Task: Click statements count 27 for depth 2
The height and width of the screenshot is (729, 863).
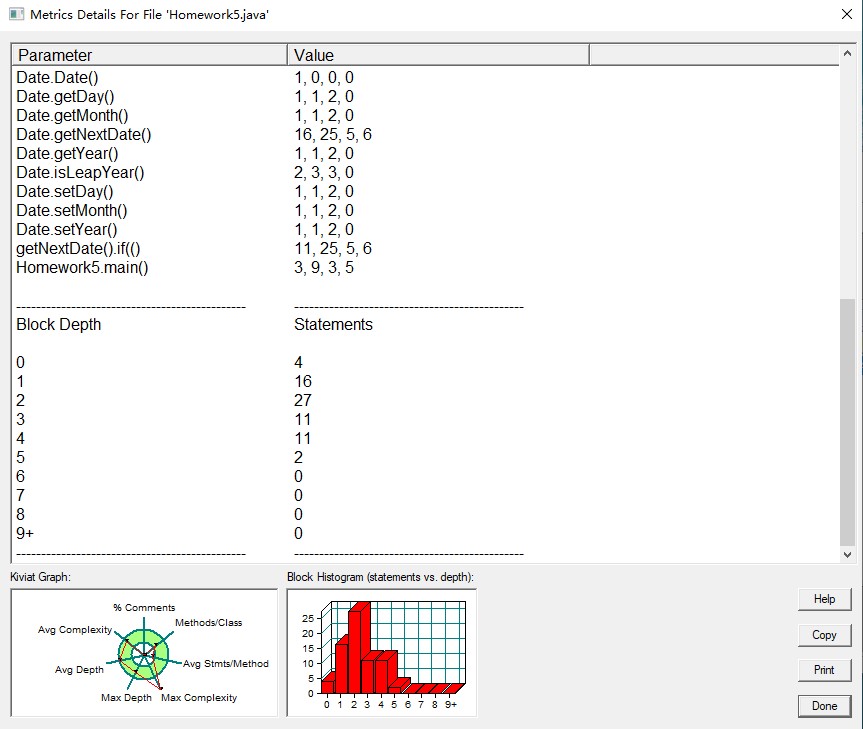Action: 303,401
